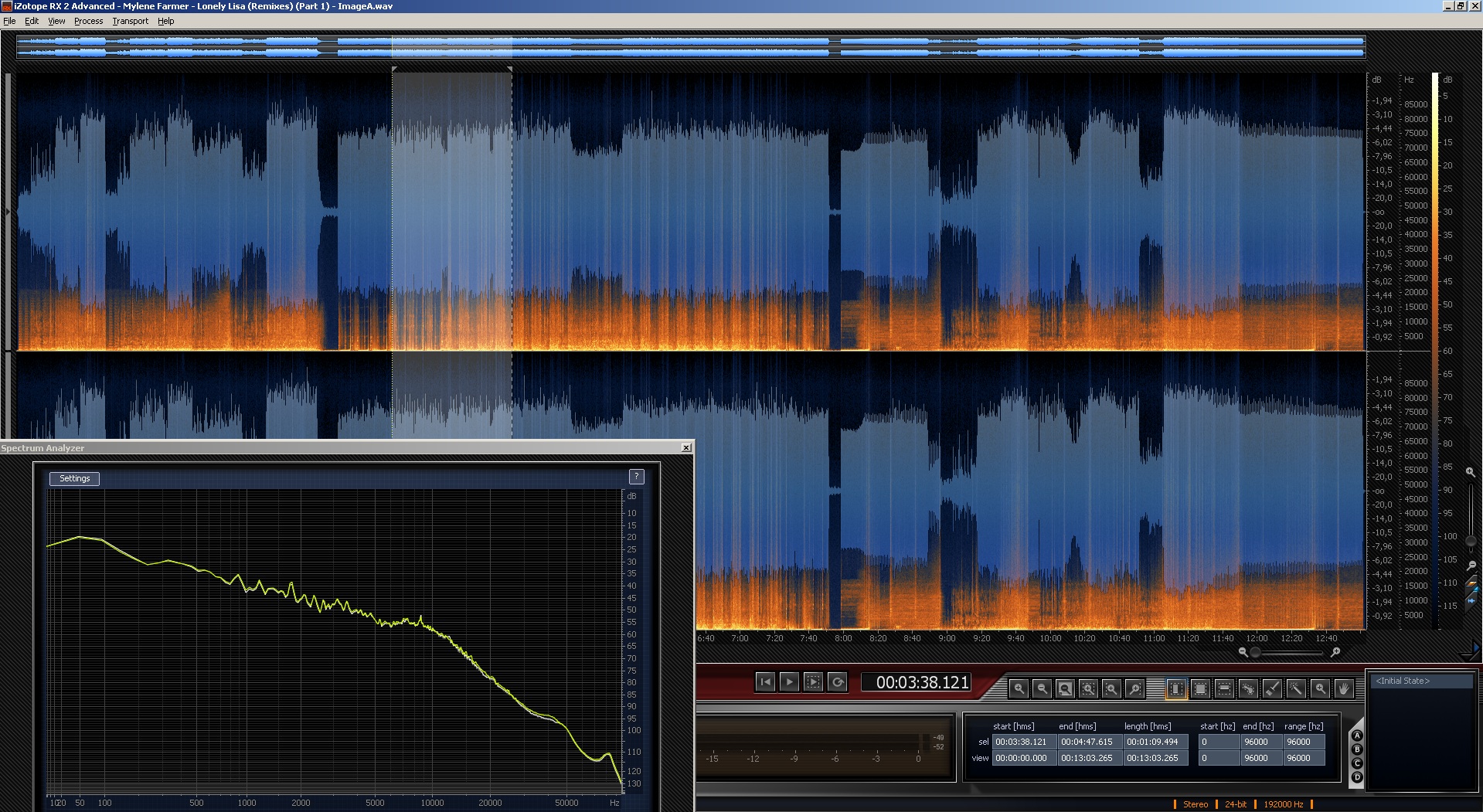The height and width of the screenshot is (812, 1483).
Task: Open the Edit menu
Action: click(x=32, y=21)
